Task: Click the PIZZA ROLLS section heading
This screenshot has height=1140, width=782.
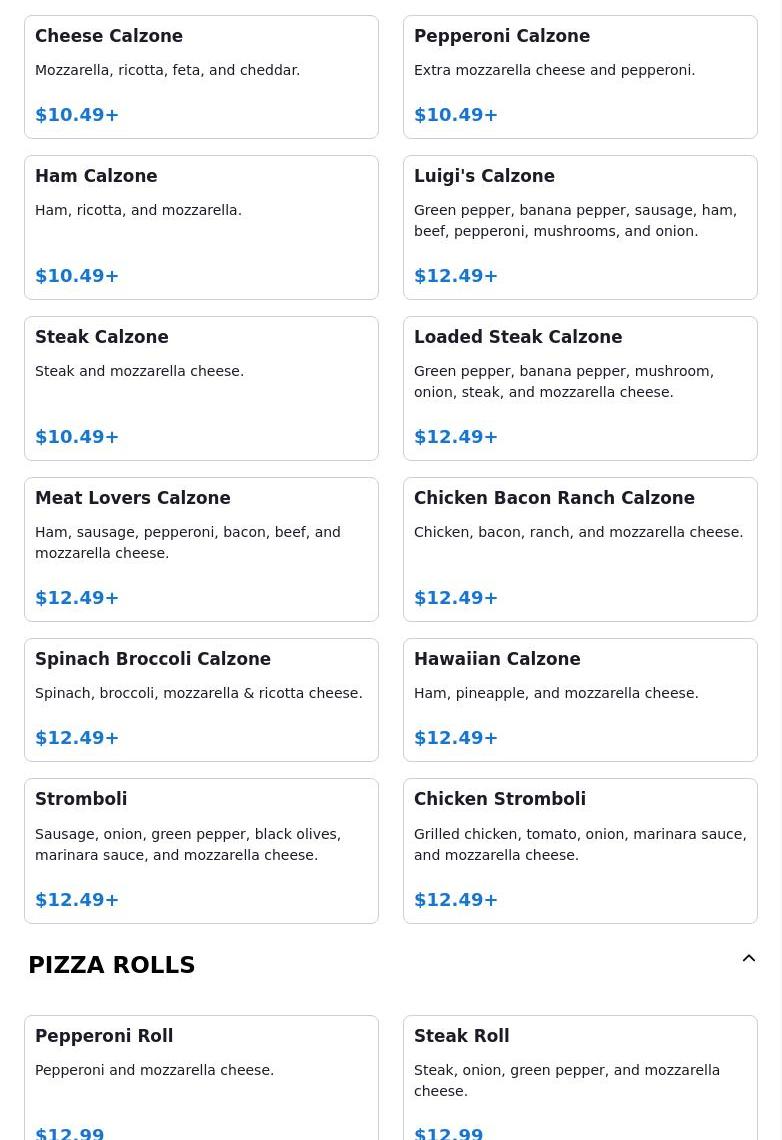Action: tap(112, 965)
